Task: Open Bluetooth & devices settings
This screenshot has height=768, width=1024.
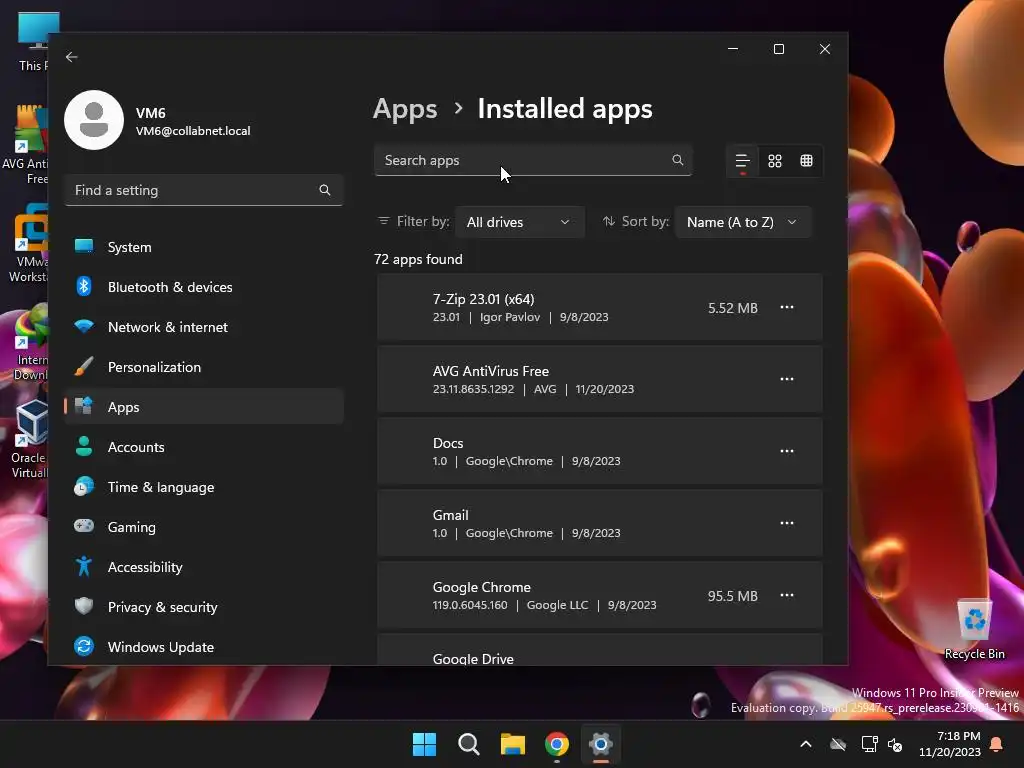Action: pyautogui.click(x=204, y=287)
